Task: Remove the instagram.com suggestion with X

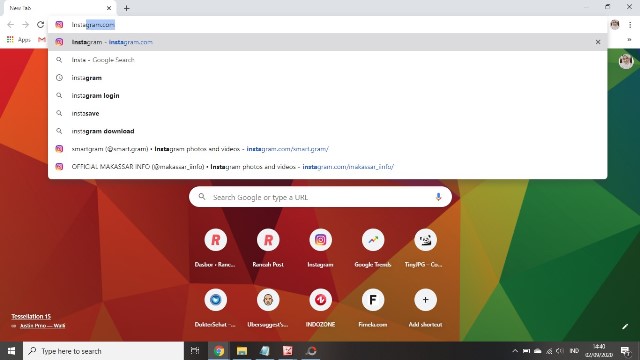Action: (x=598, y=42)
